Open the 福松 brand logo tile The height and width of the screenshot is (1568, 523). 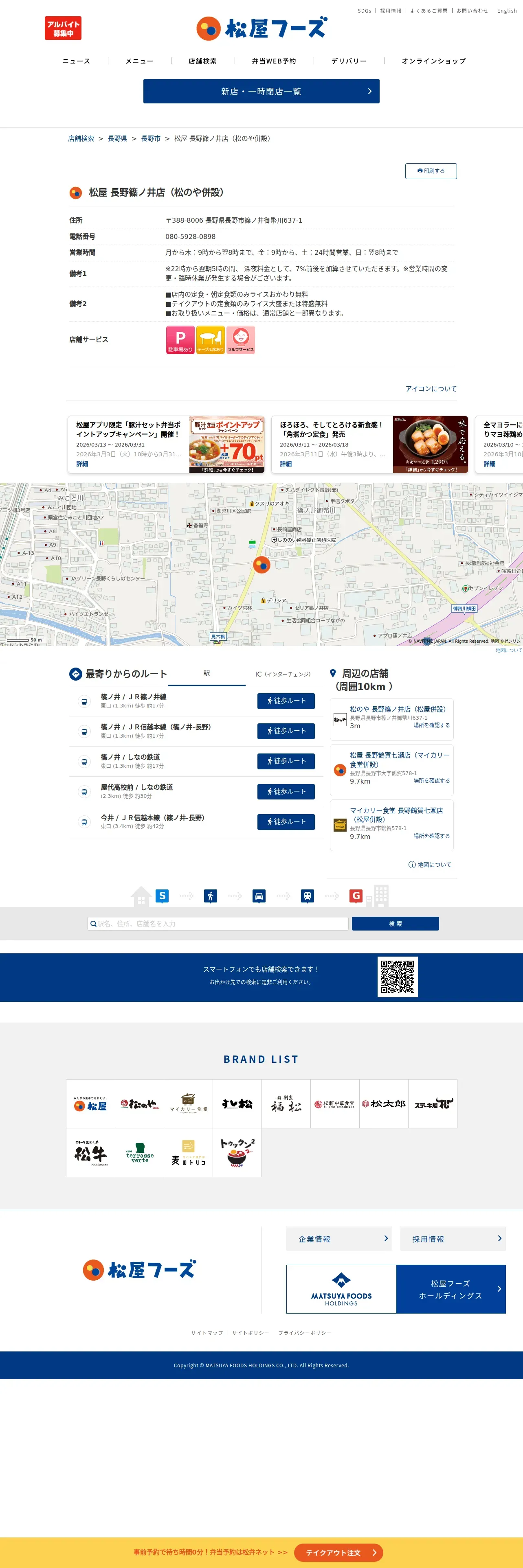coord(286,1104)
